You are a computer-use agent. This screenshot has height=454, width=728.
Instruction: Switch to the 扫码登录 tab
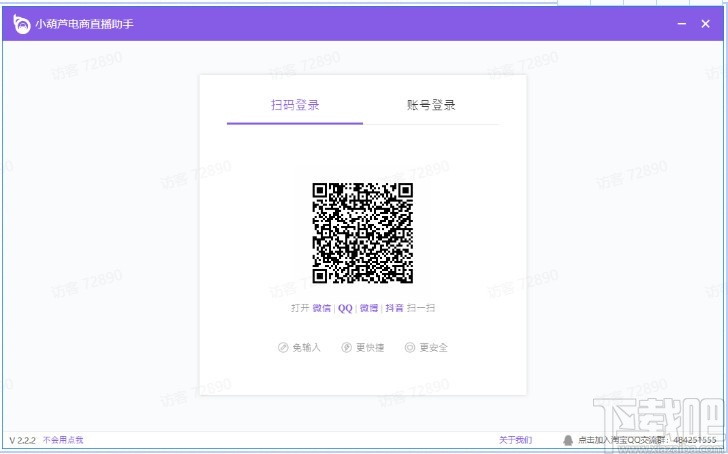(x=295, y=105)
